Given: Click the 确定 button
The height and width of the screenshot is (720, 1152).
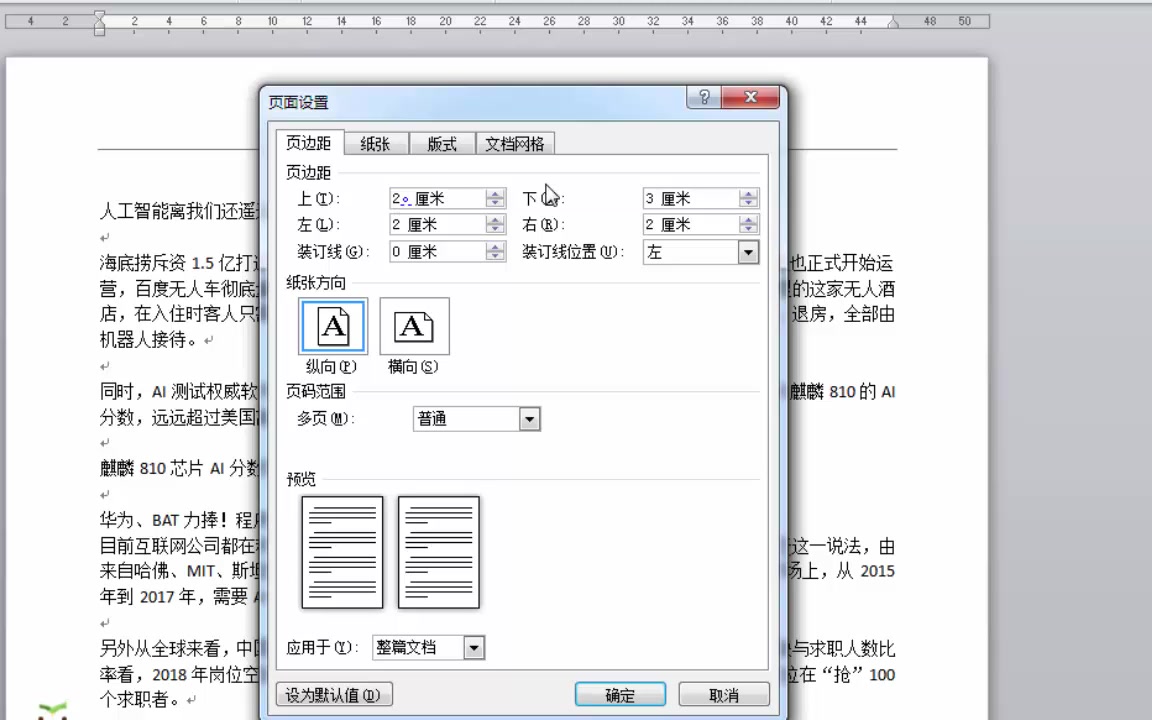Looking at the screenshot, I should point(620,694).
